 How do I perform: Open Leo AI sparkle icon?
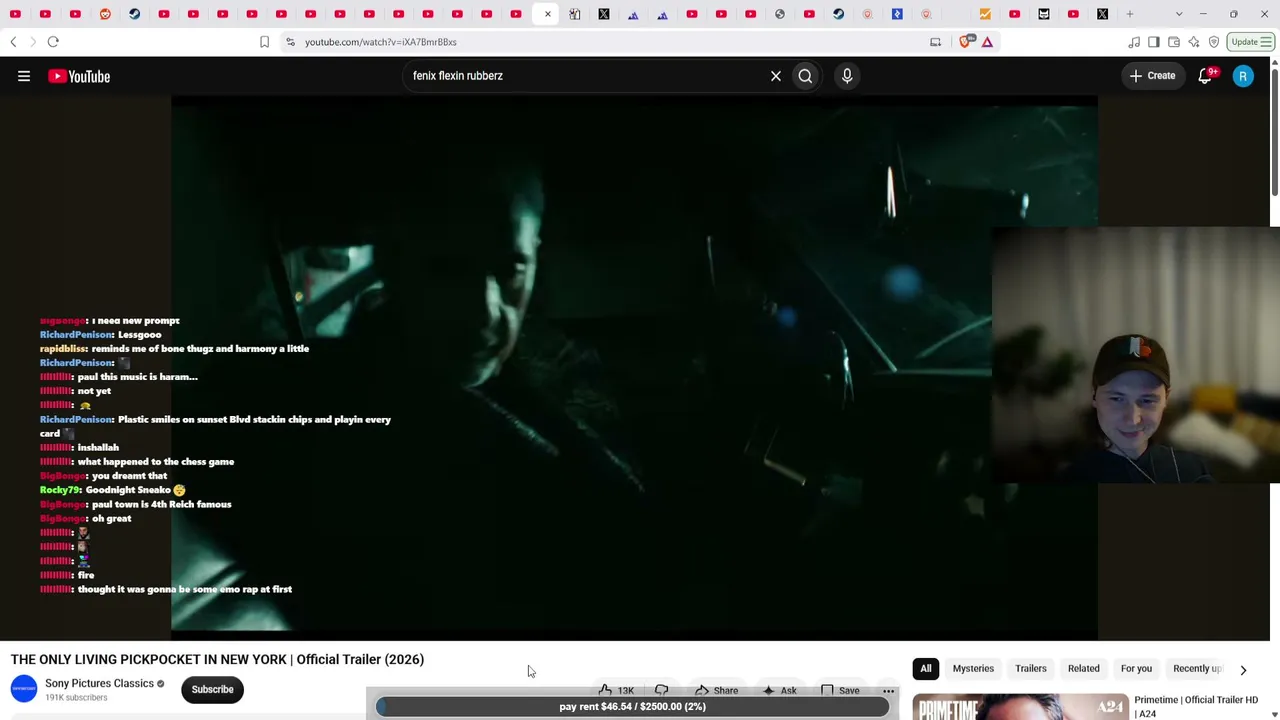1194,42
